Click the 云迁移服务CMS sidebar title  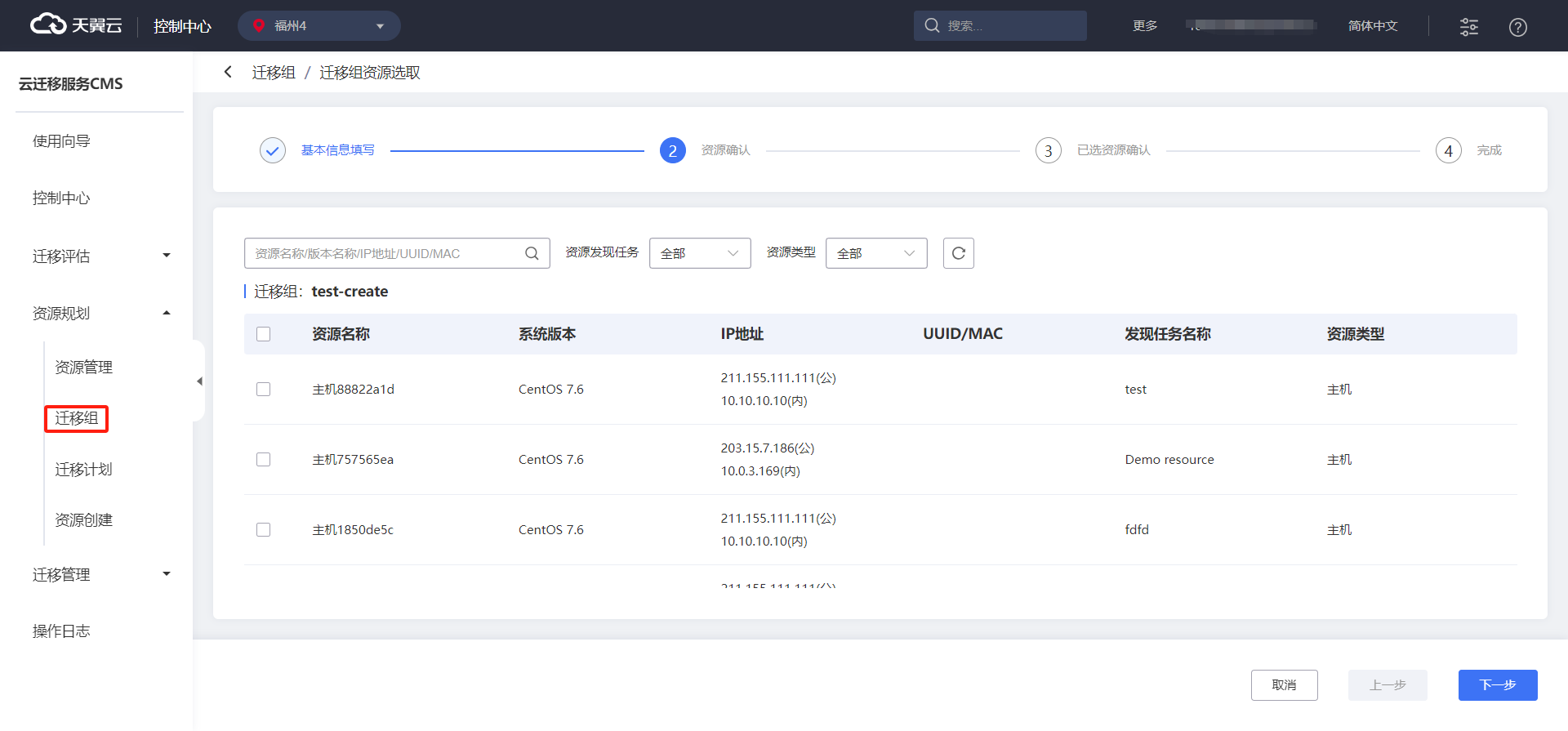71,83
